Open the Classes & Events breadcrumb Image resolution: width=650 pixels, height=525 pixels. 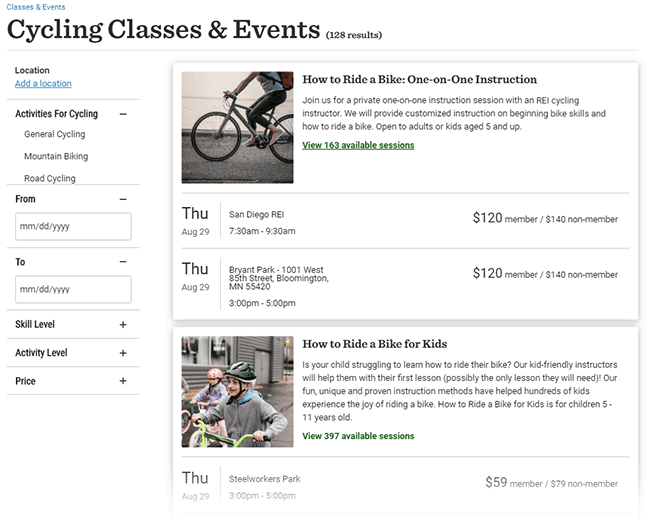point(36,7)
